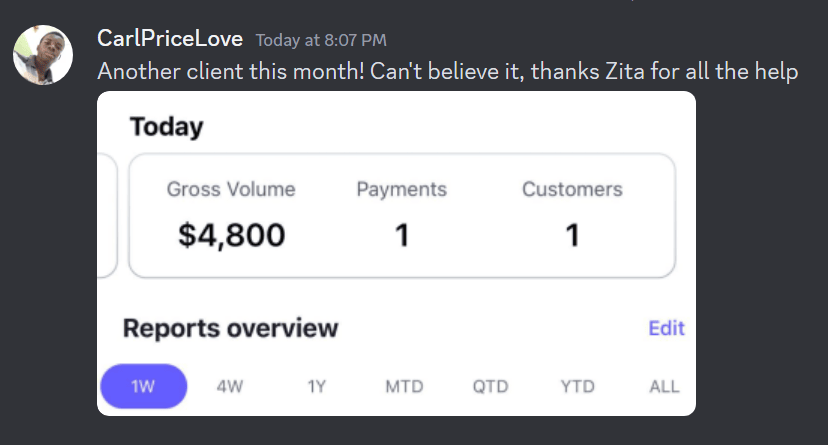Screen dimensions: 828x445
Task: Select the 1W time range pill
Action: pos(143,386)
